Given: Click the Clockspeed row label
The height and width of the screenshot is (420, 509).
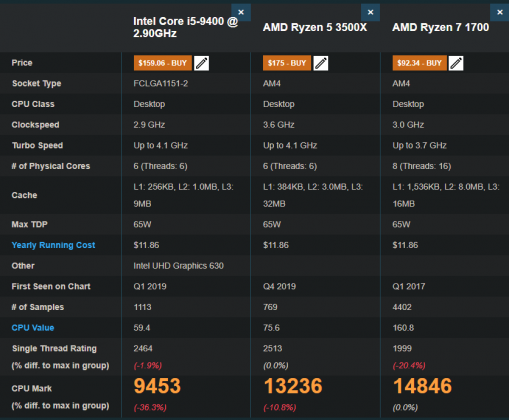Looking at the screenshot, I should (x=35, y=125).
